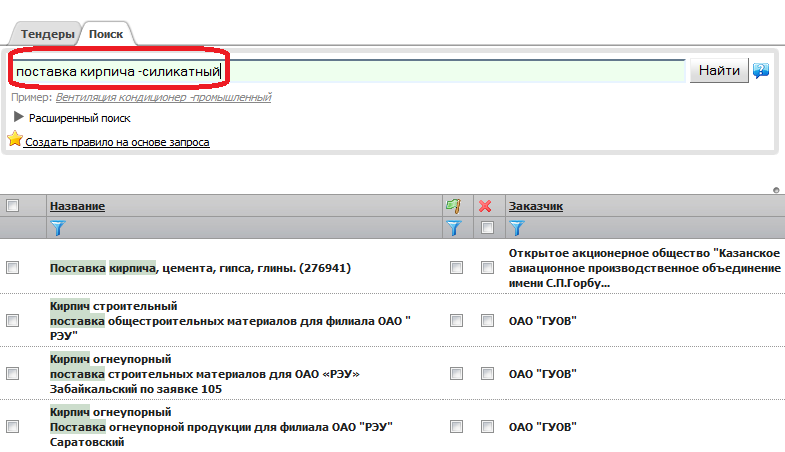Check delete box for Поставка кирпича, цемента row
The height and width of the screenshot is (452, 785).
487,268
